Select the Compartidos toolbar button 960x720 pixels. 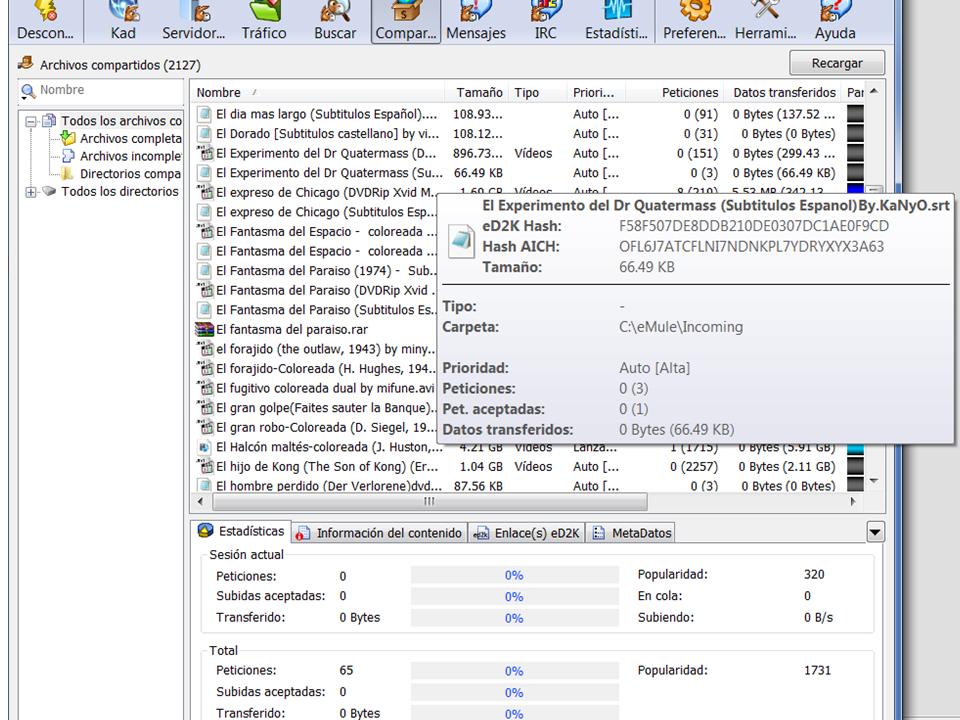[x=406, y=21]
